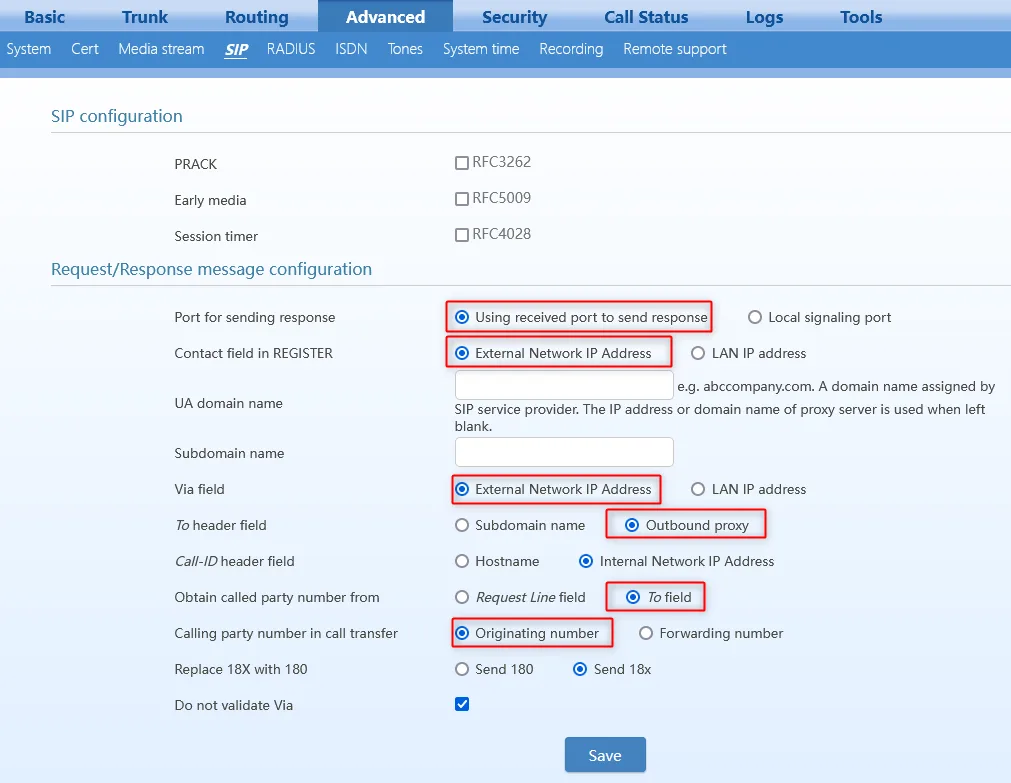
Task: Select External Network IP Address for Via field
Action: click(462, 489)
